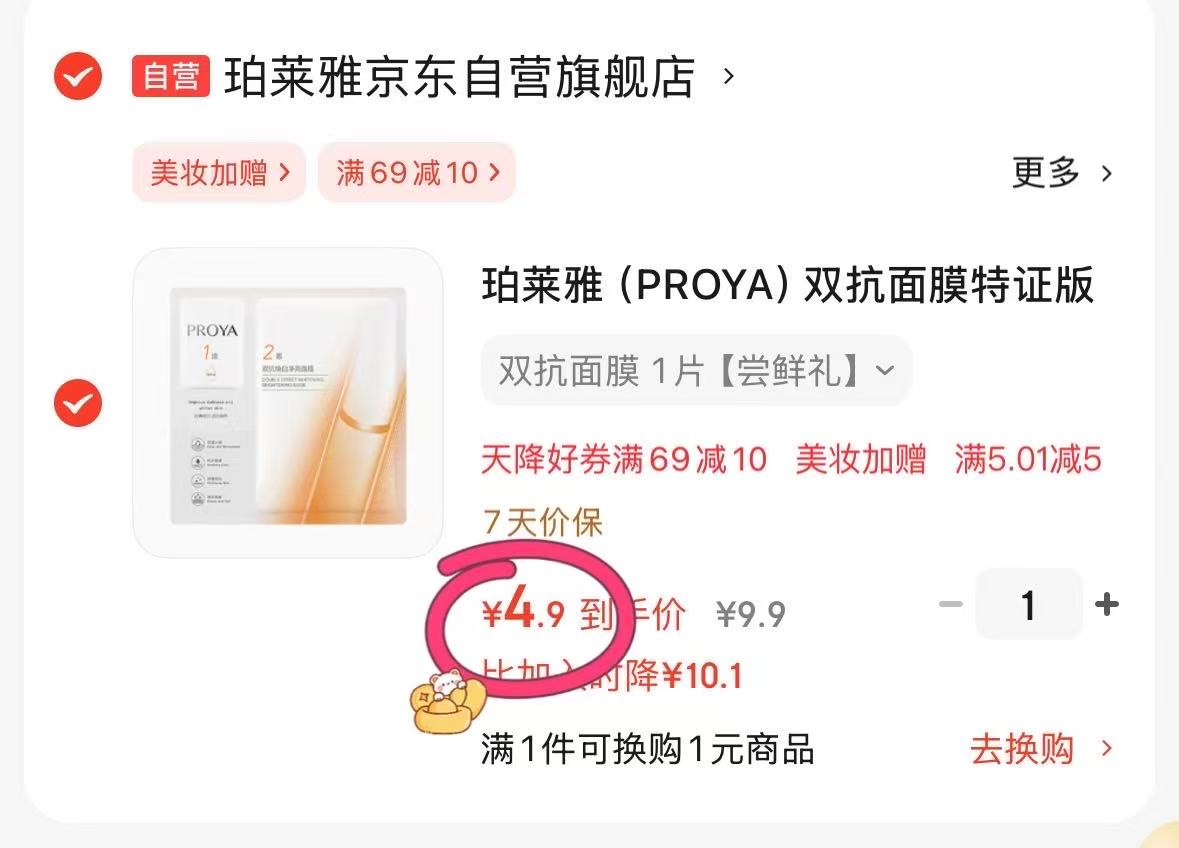Image resolution: width=1179 pixels, height=848 pixels.
Task: Open the PROYA mask product thumbnail
Action: click(x=288, y=403)
